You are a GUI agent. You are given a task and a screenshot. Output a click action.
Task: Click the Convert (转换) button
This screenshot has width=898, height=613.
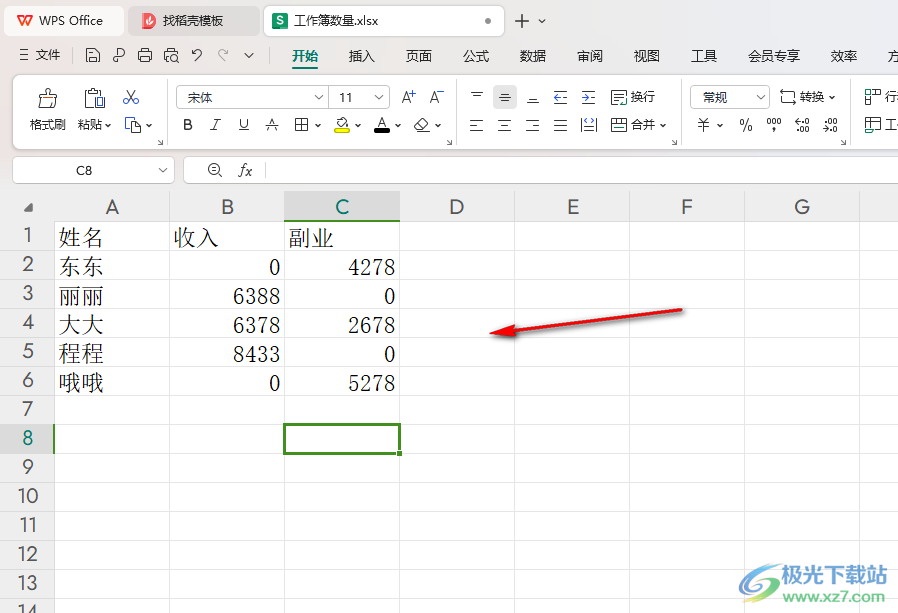pyautogui.click(x=808, y=97)
